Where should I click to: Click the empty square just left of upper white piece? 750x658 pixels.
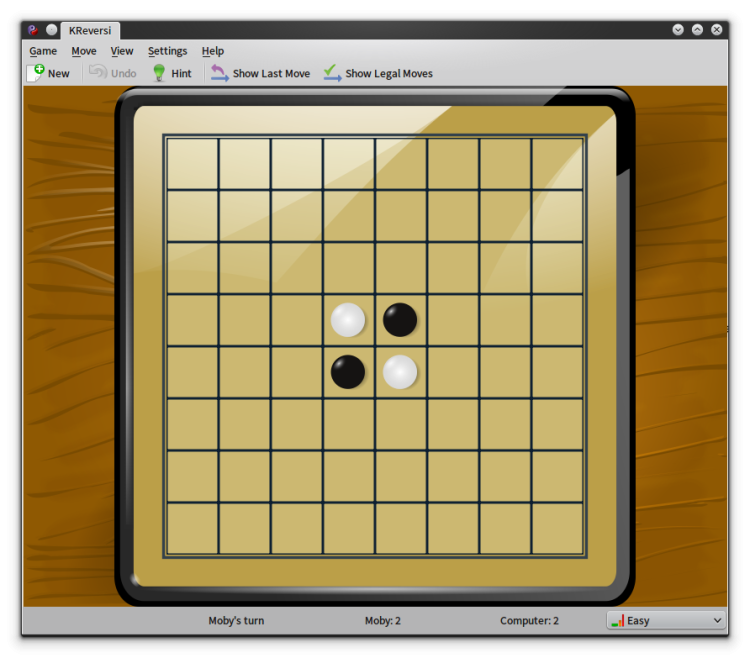(x=296, y=319)
